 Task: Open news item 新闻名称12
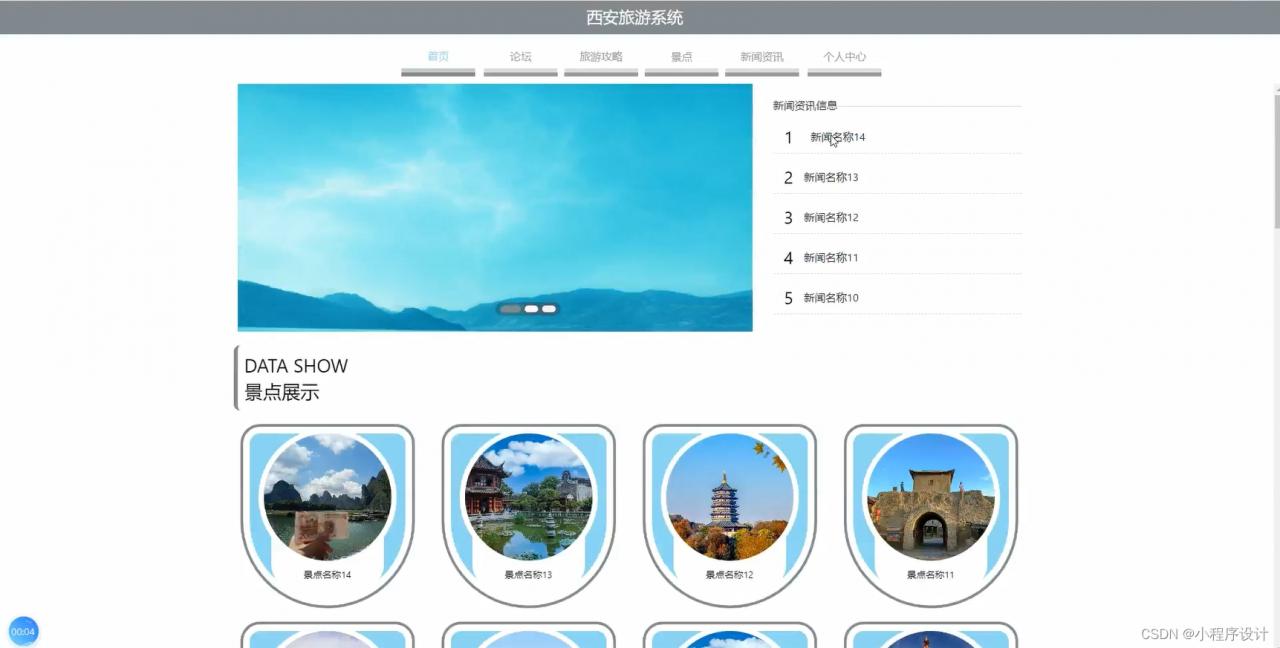(829, 217)
